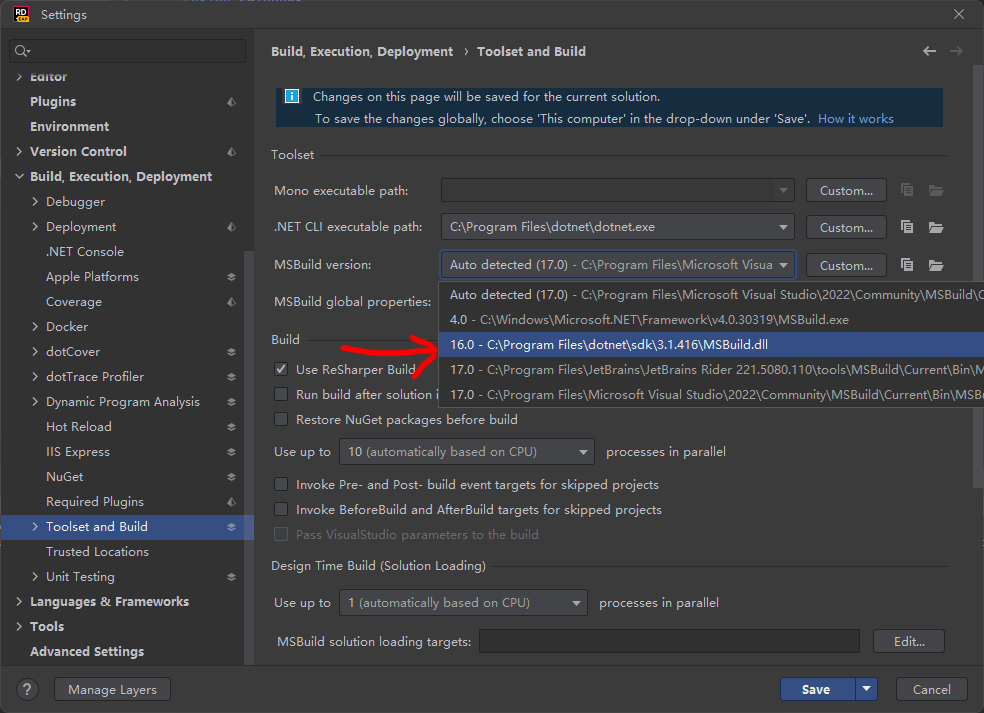Viewport: 984px width, 713px height.
Task: Click Custom... for Mono executable path
Action: coord(846,190)
